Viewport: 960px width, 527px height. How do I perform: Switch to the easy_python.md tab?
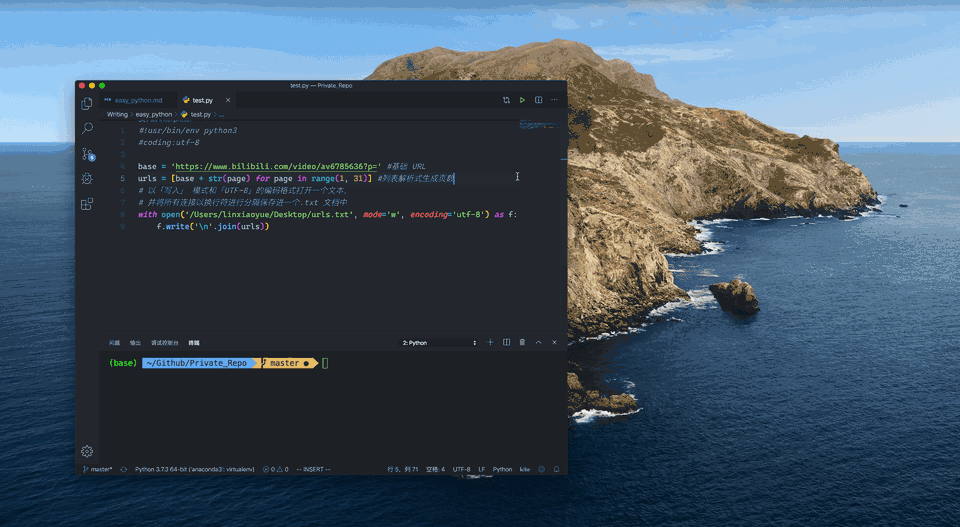[x=138, y=100]
